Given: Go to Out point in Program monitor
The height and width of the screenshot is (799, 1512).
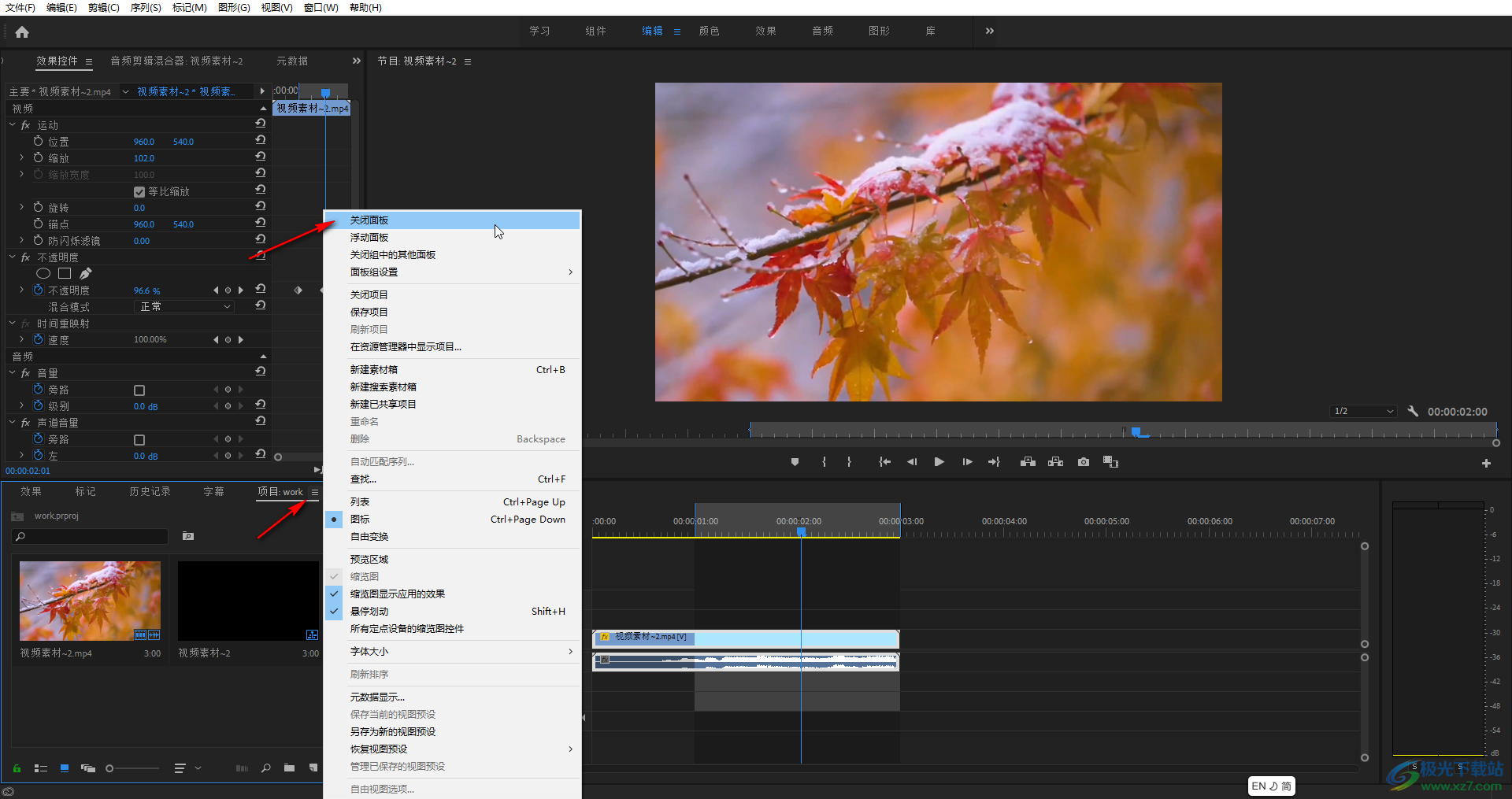Looking at the screenshot, I should (994, 462).
